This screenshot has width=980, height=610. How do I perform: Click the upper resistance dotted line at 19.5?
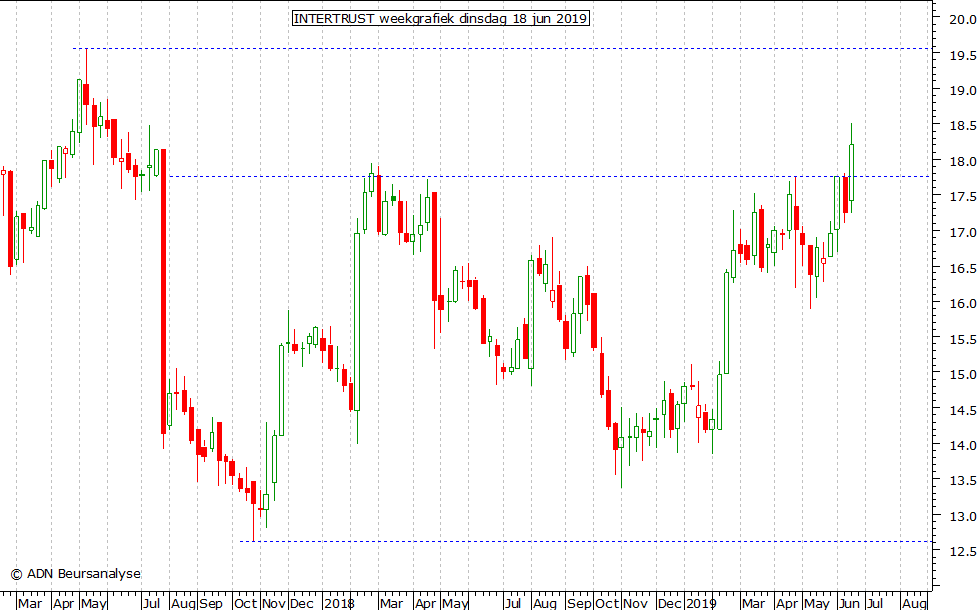pos(502,48)
